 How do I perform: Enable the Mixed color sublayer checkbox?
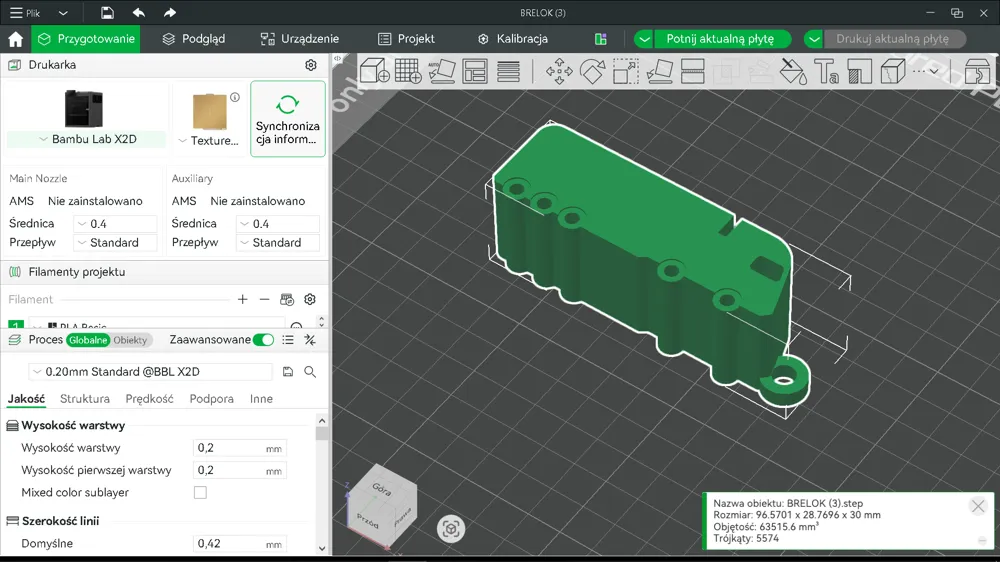tap(200, 492)
